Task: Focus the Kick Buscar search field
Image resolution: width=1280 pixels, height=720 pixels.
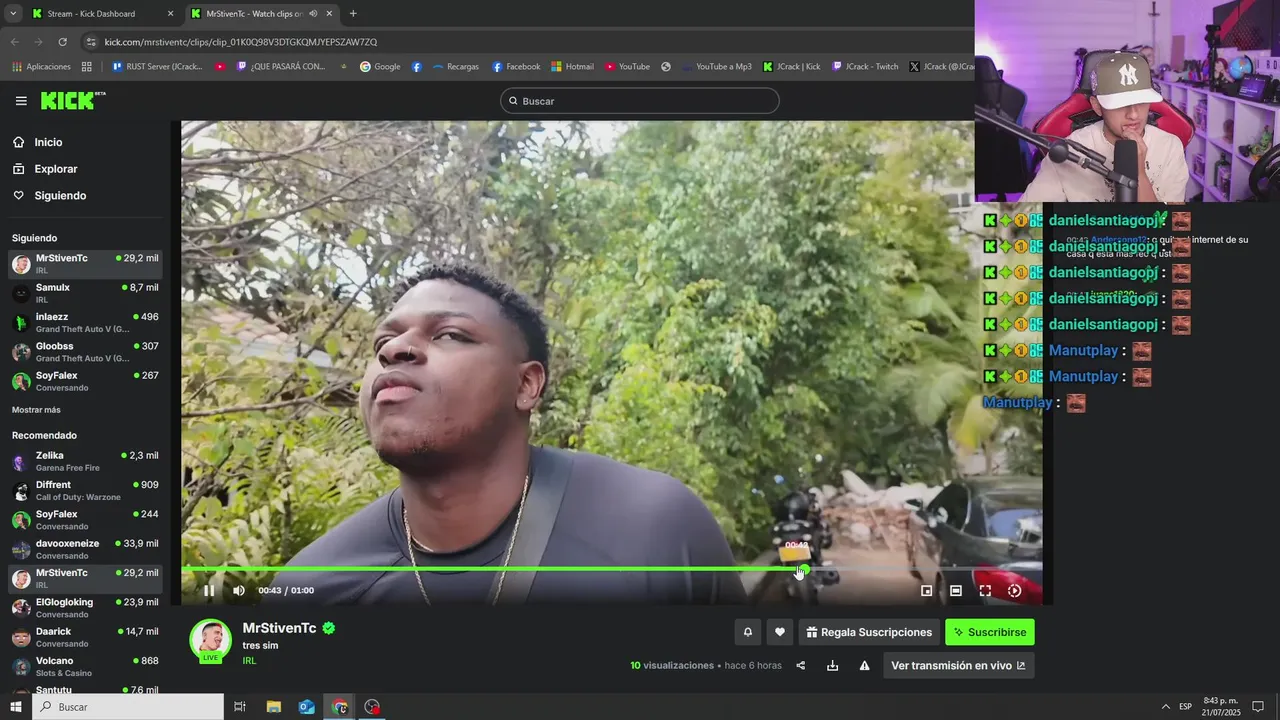Action: [640, 101]
